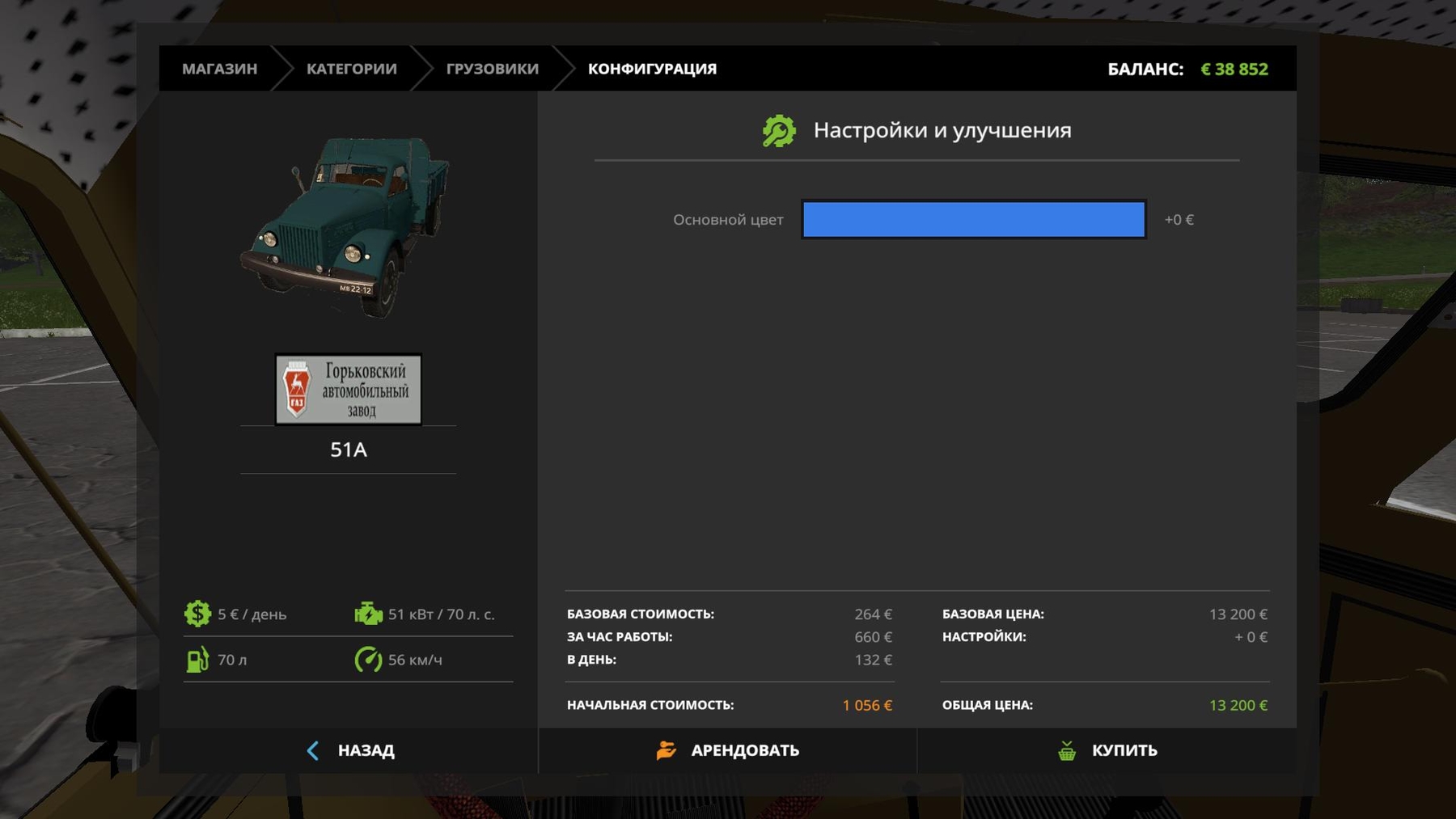1456x819 pixels.
Task: Click the fuel pump capacity icon
Action: [197, 660]
